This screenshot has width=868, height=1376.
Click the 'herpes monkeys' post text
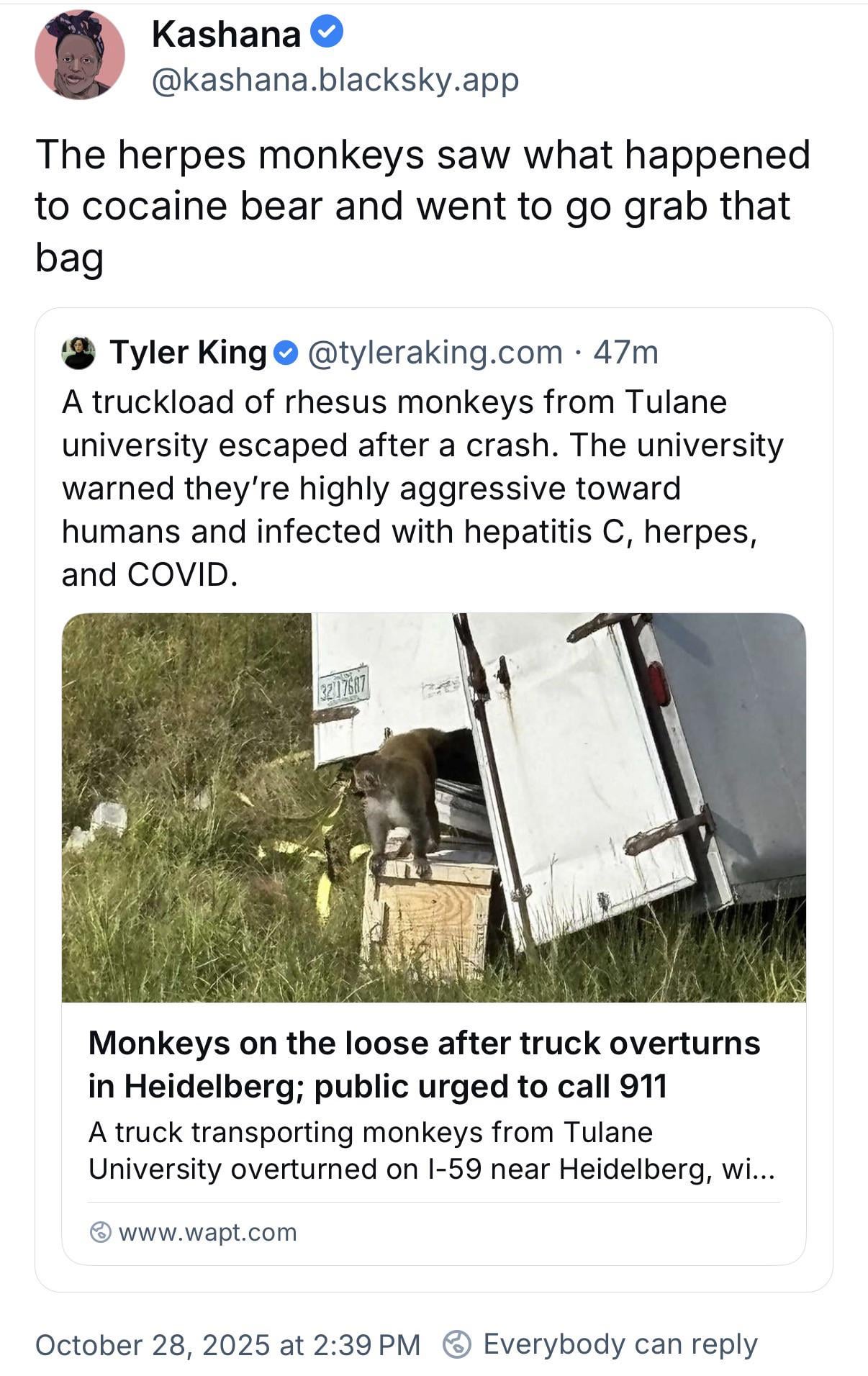pyautogui.click(x=422, y=205)
